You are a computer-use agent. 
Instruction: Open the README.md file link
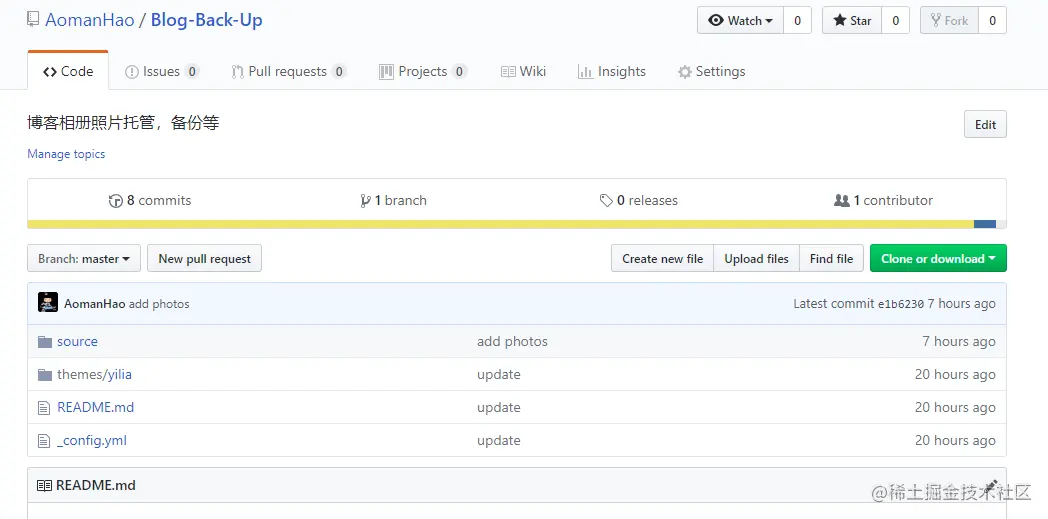click(x=96, y=407)
